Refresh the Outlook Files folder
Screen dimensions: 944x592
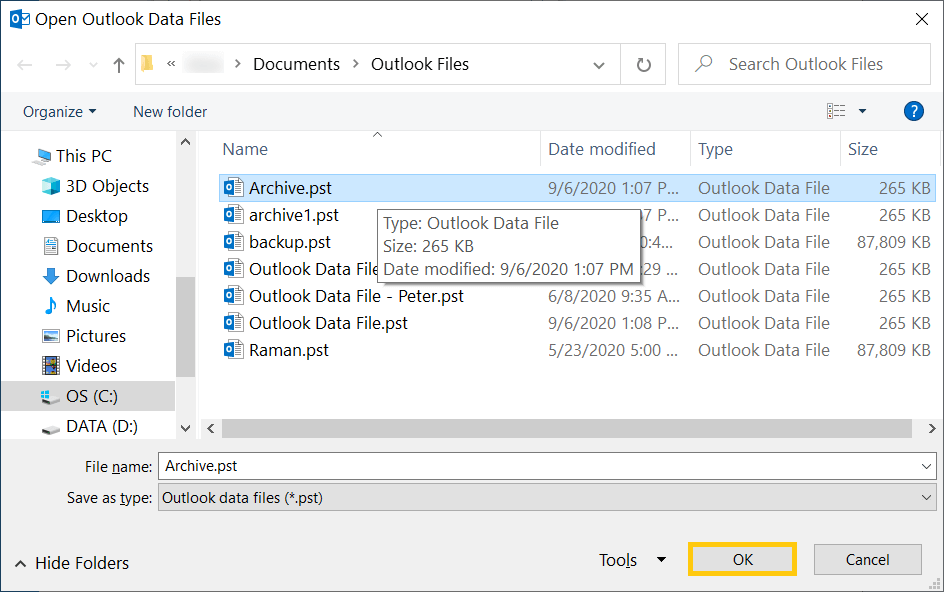[644, 64]
